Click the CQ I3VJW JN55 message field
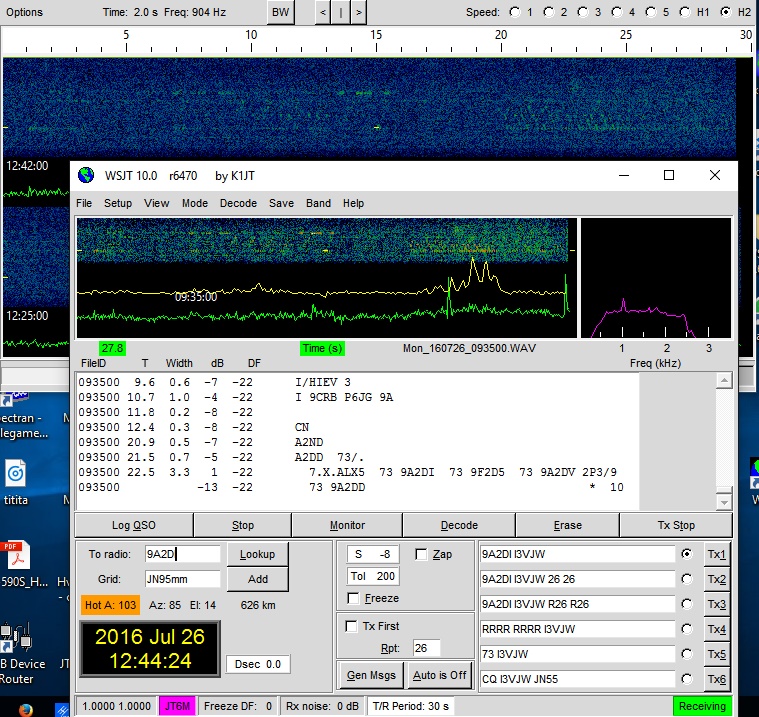Viewport: 759px width, 717px height. coord(577,679)
